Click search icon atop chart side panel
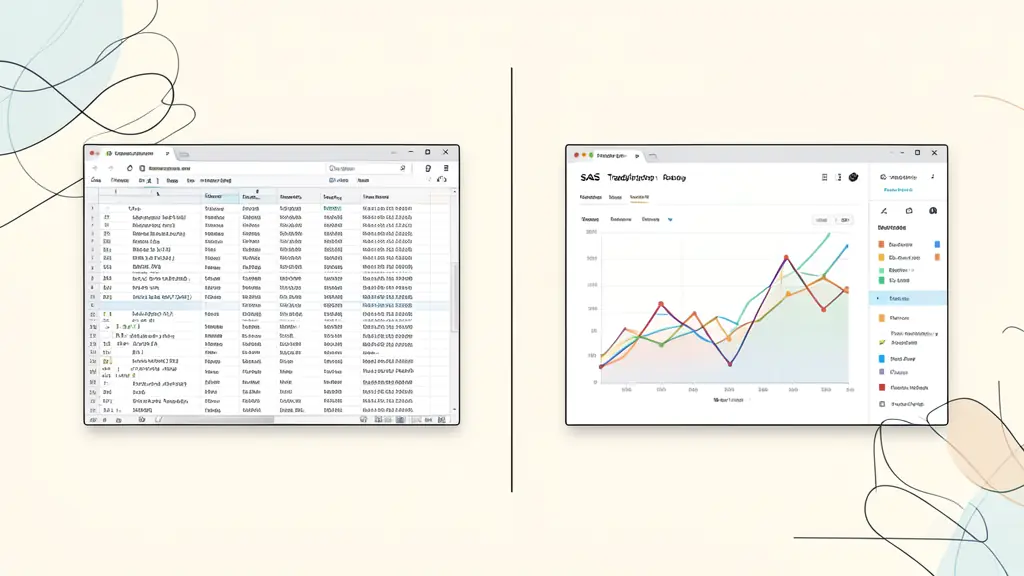The width and height of the screenshot is (1024, 576). coord(883,177)
